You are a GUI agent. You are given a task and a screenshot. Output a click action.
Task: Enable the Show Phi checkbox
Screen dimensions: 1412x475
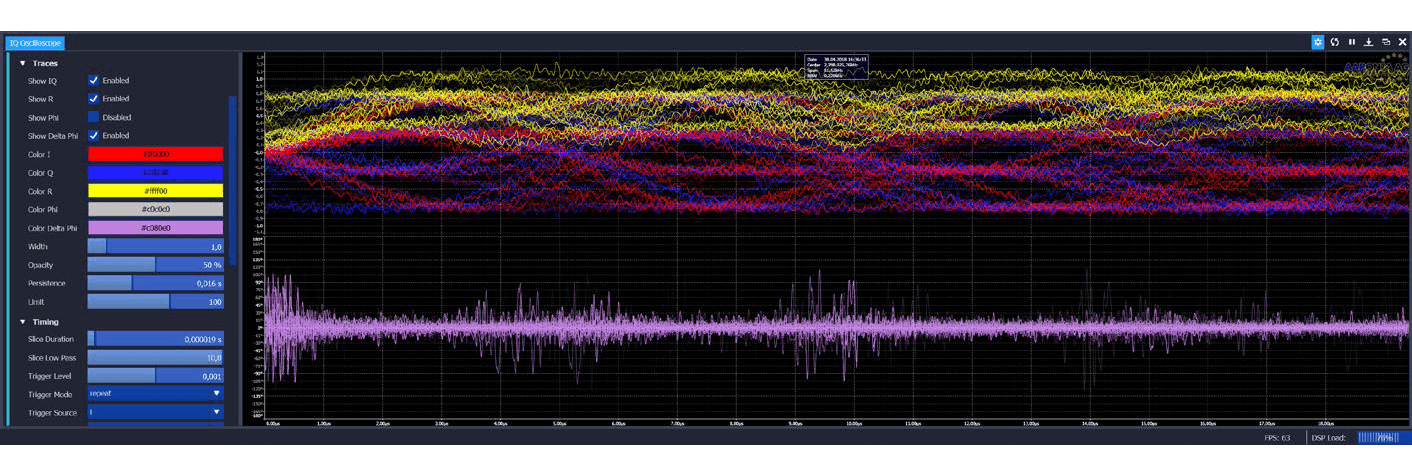(x=94, y=117)
